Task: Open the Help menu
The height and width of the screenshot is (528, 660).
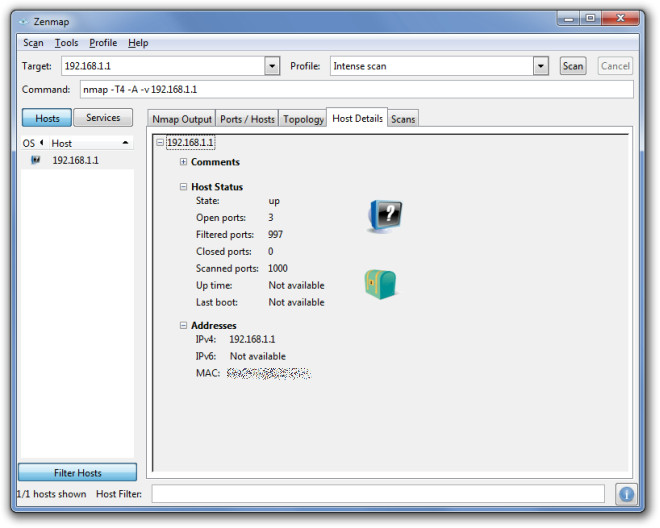Action: 138,43
